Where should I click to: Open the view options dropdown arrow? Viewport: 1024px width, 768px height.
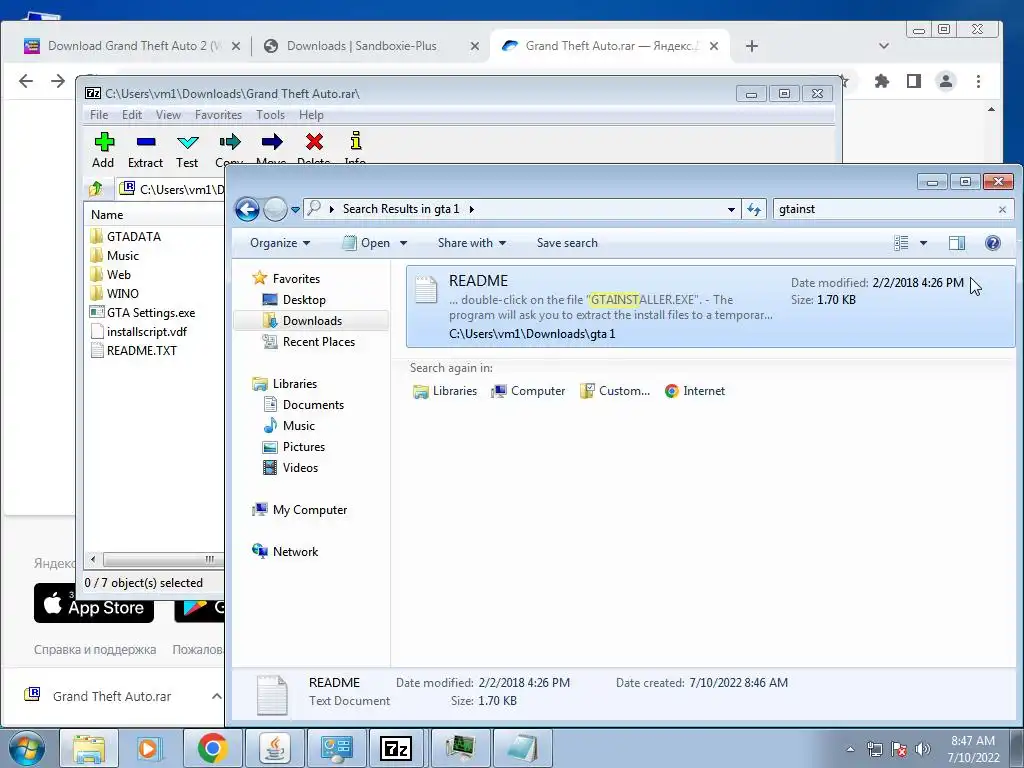point(923,244)
